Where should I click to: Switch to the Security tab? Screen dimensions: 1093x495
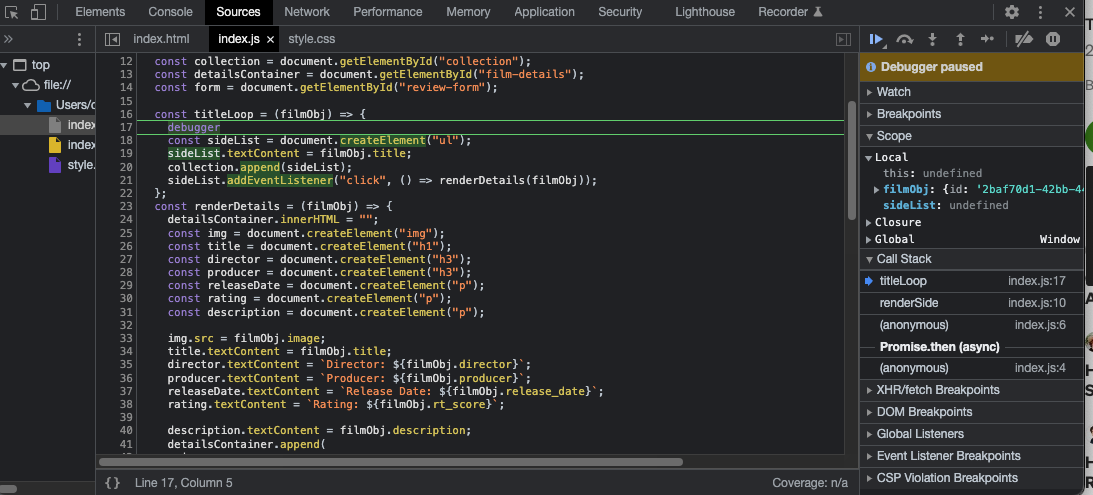point(620,12)
